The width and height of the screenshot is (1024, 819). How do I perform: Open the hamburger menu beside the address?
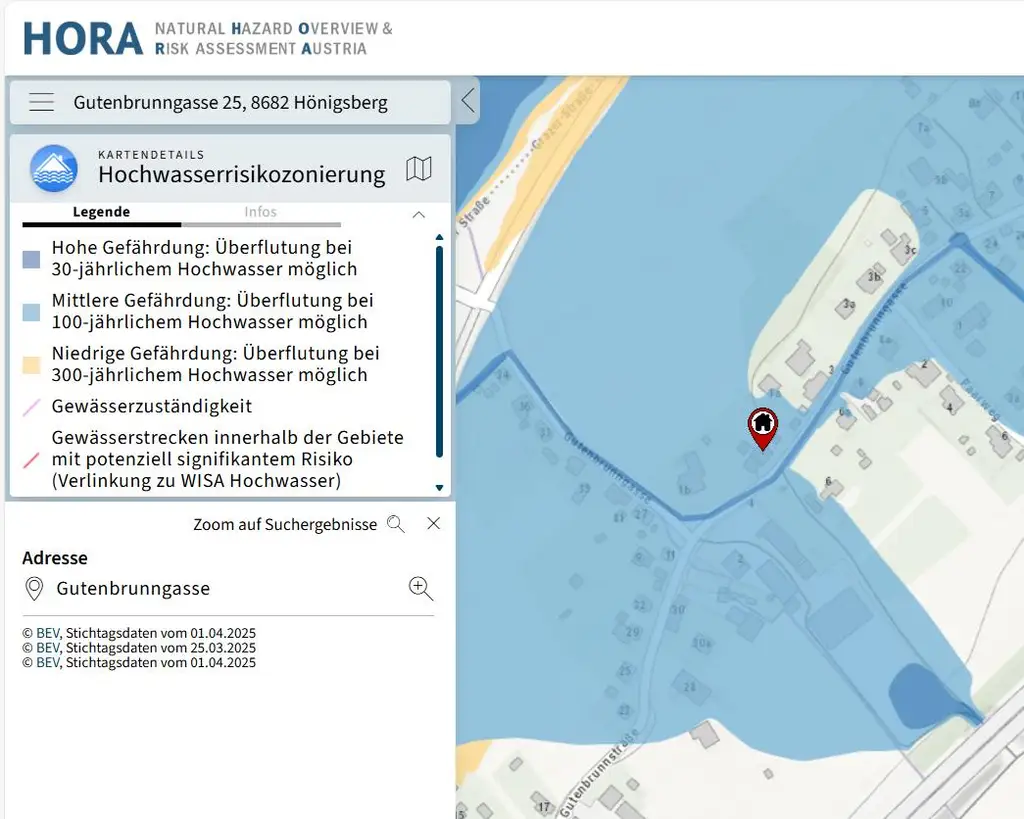[41, 102]
